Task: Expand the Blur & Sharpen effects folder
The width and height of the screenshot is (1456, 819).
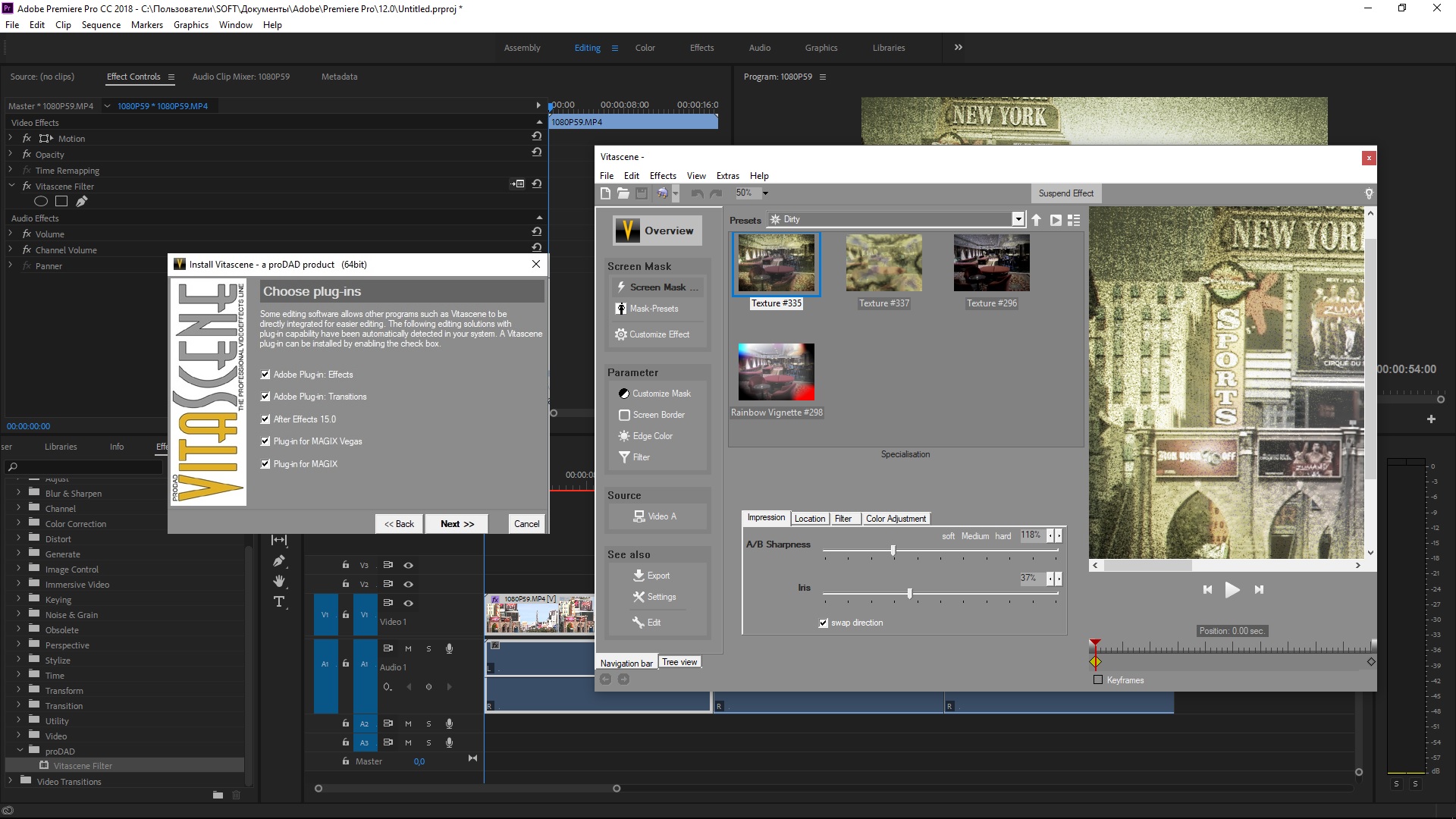Action: coord(19,493)
